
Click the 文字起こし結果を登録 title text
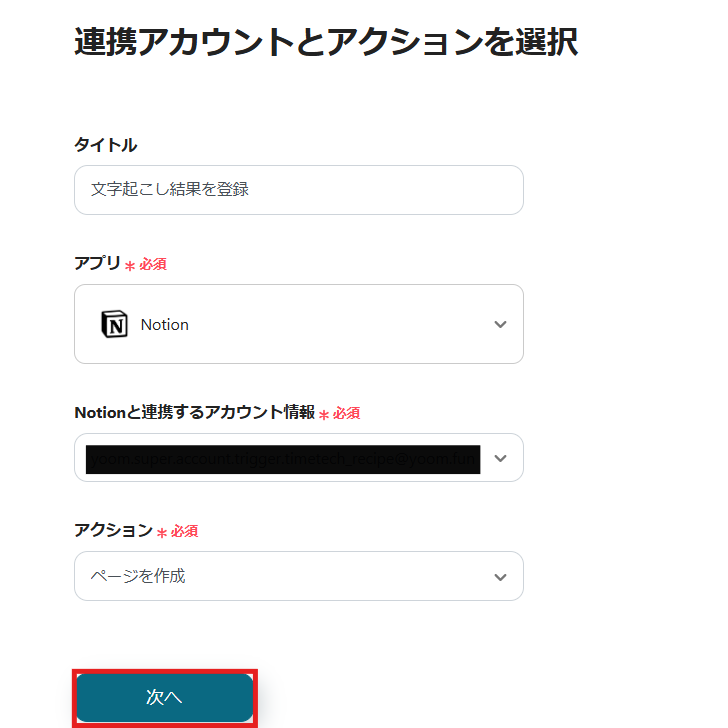(x=169, y=189)
